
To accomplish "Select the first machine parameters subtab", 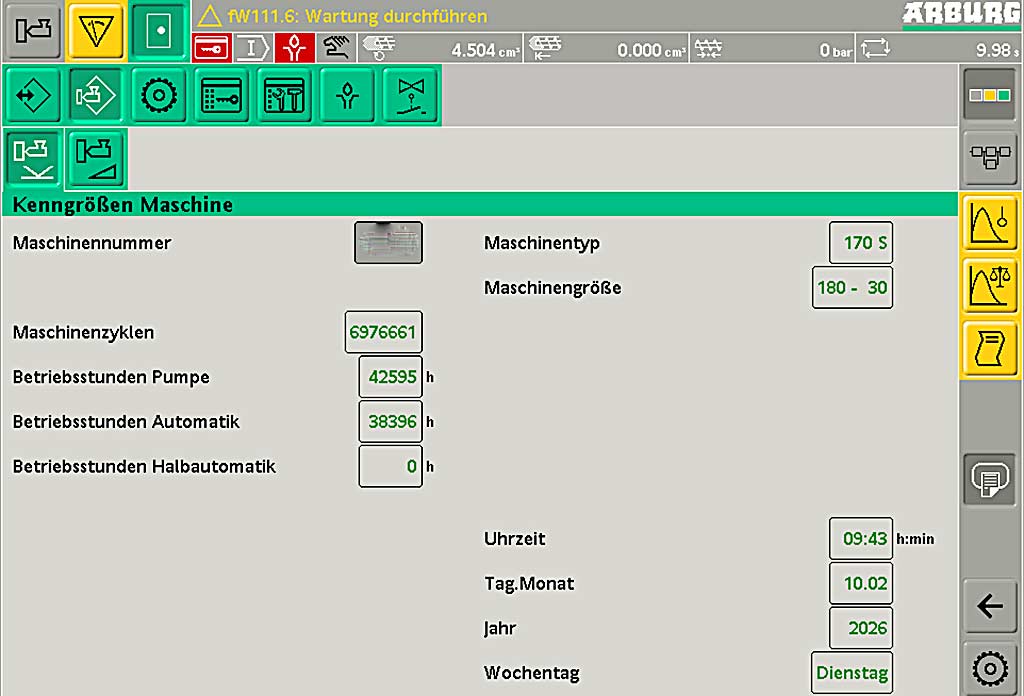I will [x=34, y=159].
